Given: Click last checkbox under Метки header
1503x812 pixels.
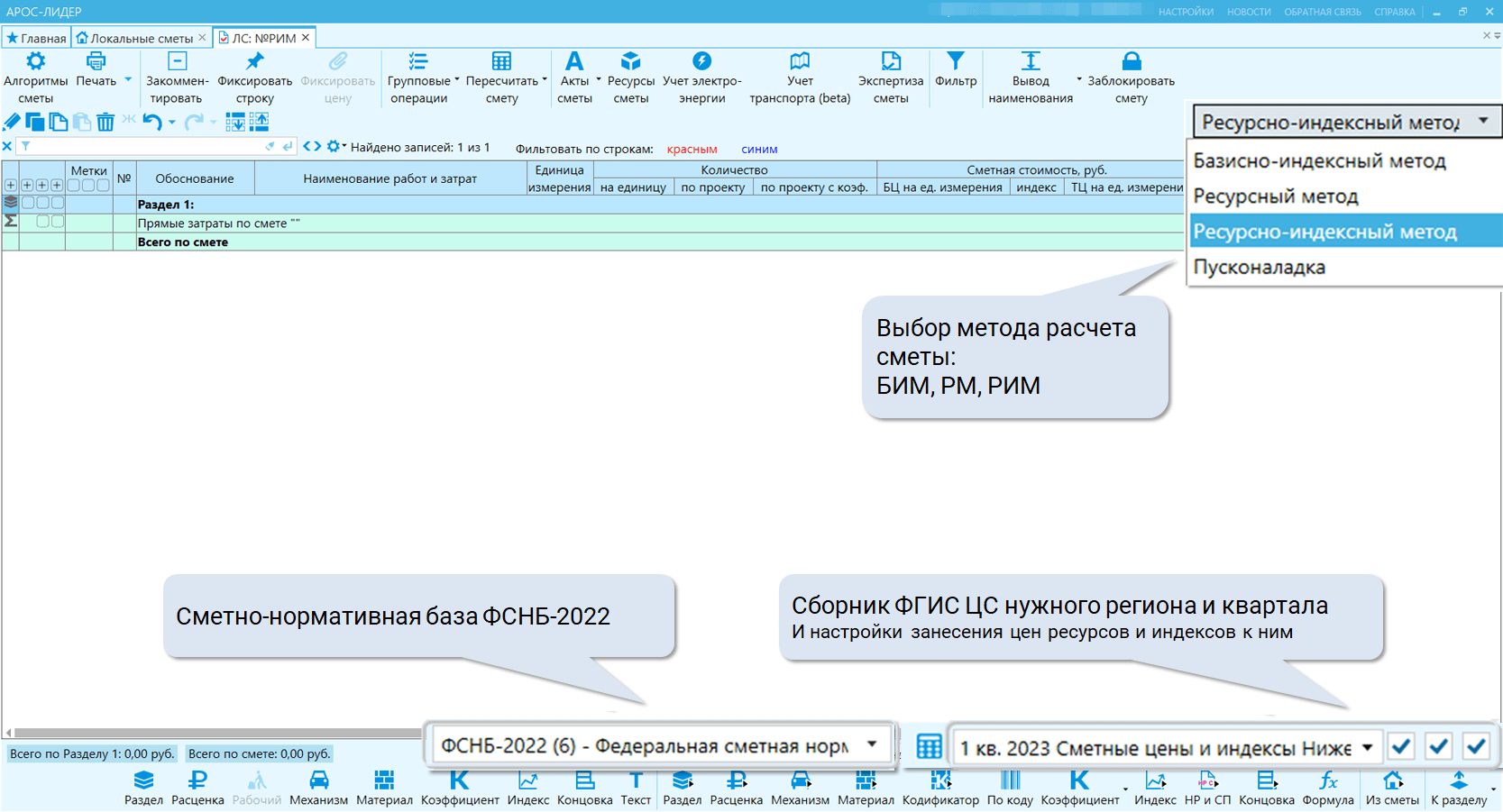Looking at the screenshot, I should 103,186.
